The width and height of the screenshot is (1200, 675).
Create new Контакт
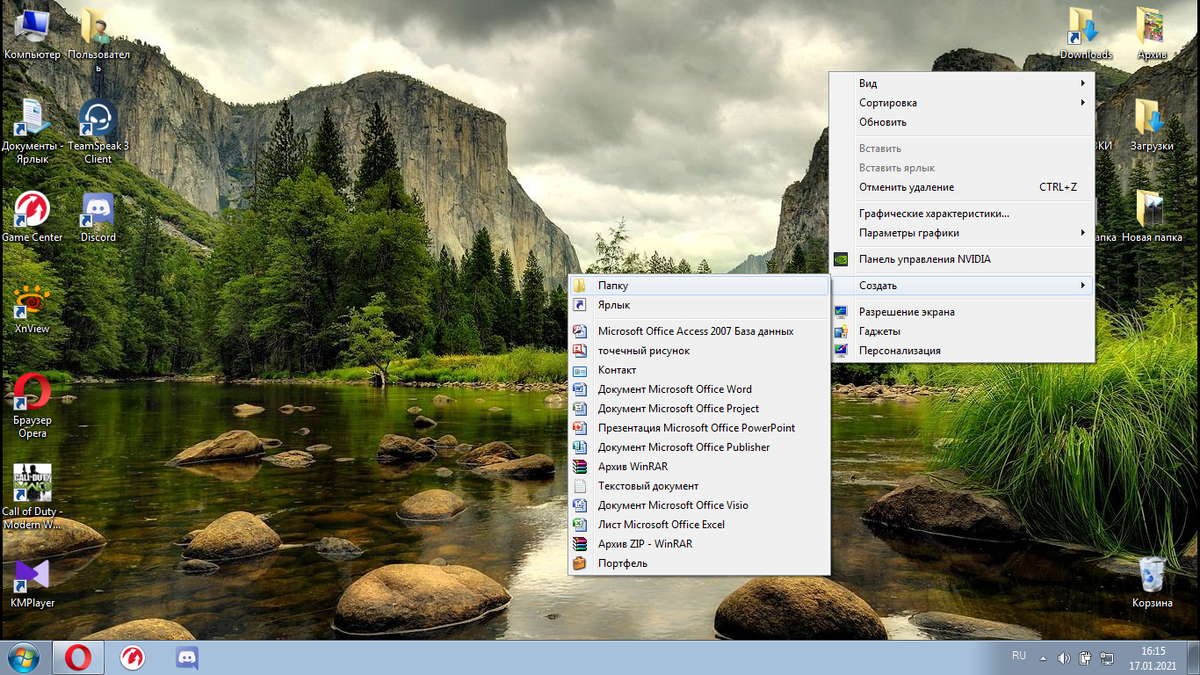(x=699, y=370)
